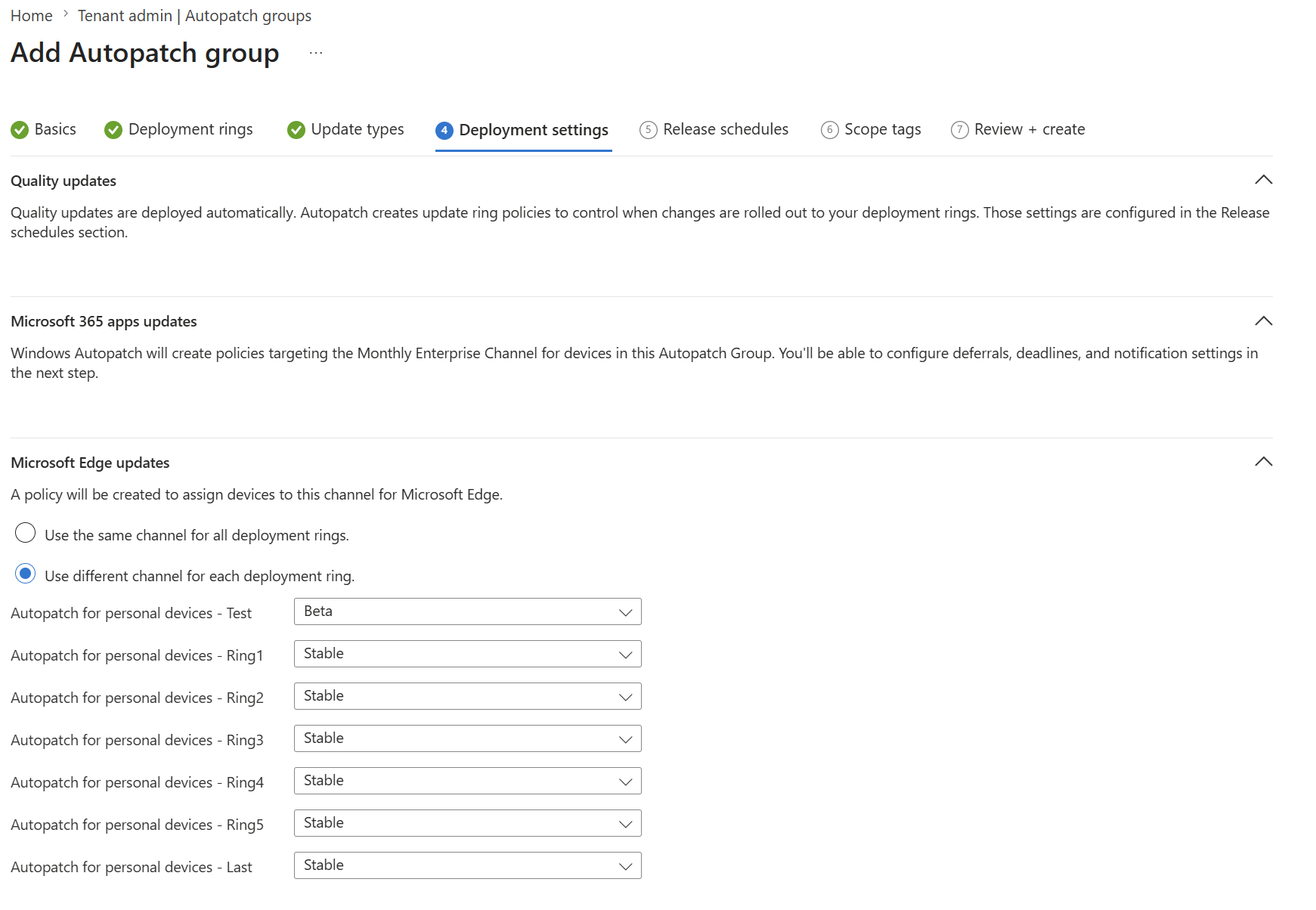
Task: Click the Microsoft Edge updates heading
Action: 90,463
